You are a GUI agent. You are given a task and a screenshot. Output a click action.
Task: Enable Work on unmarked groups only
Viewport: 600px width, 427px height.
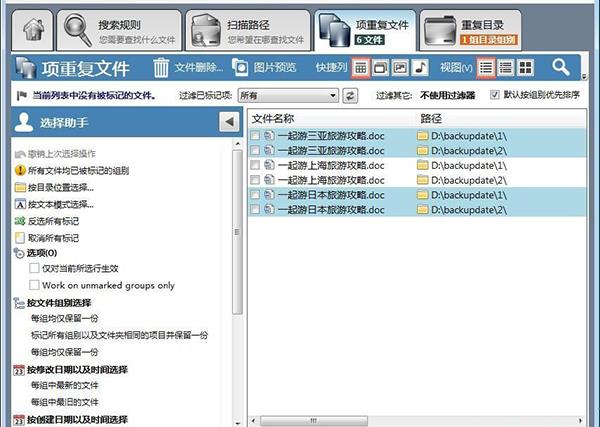coord(34,285)
